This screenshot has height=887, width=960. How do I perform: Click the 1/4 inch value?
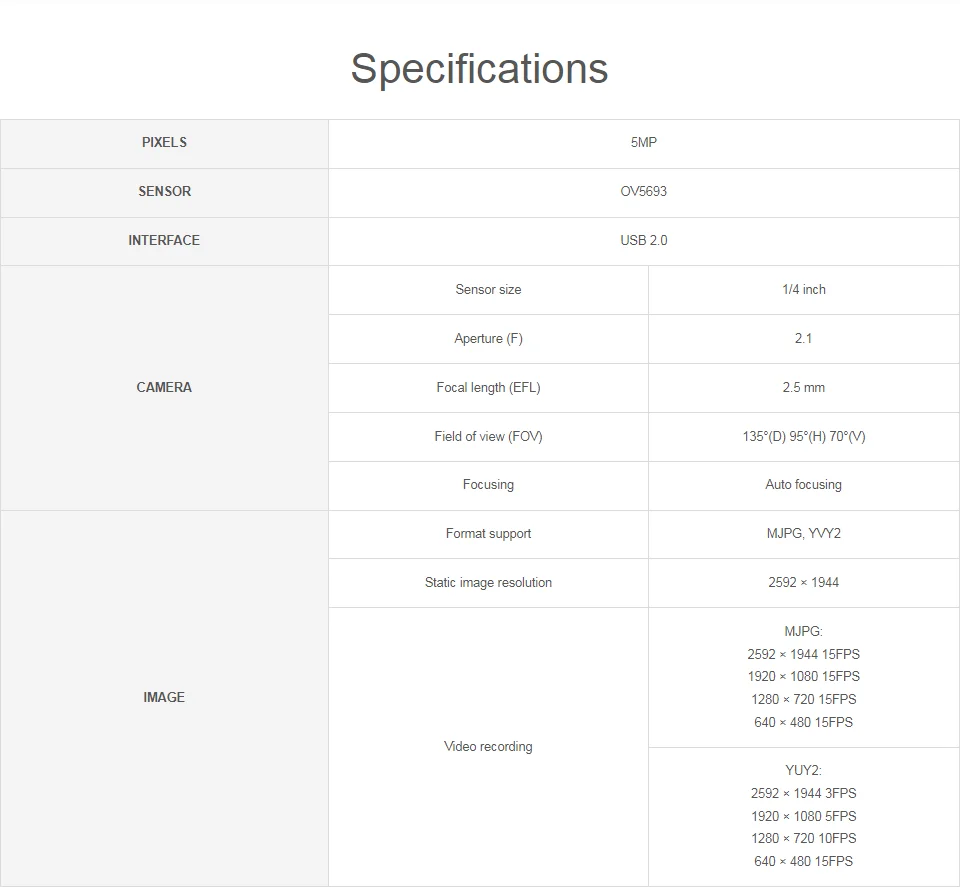803,290
